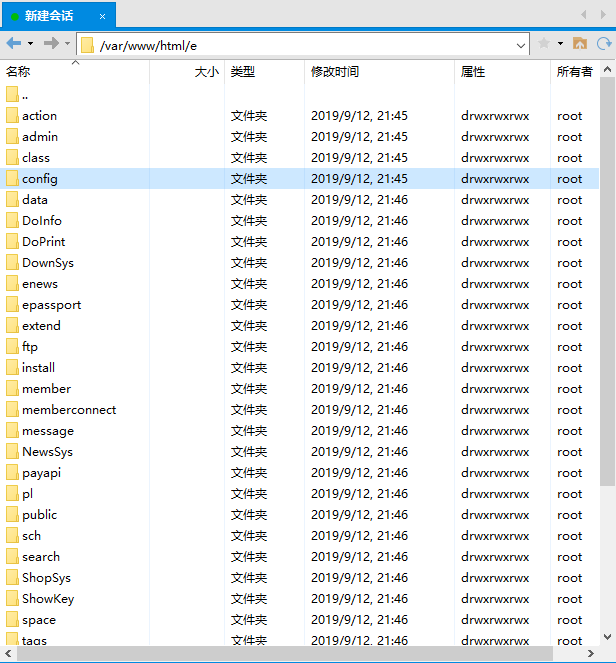616x663 pixels.
Task: Go to the home folder icon
Action: pos(579,43)
